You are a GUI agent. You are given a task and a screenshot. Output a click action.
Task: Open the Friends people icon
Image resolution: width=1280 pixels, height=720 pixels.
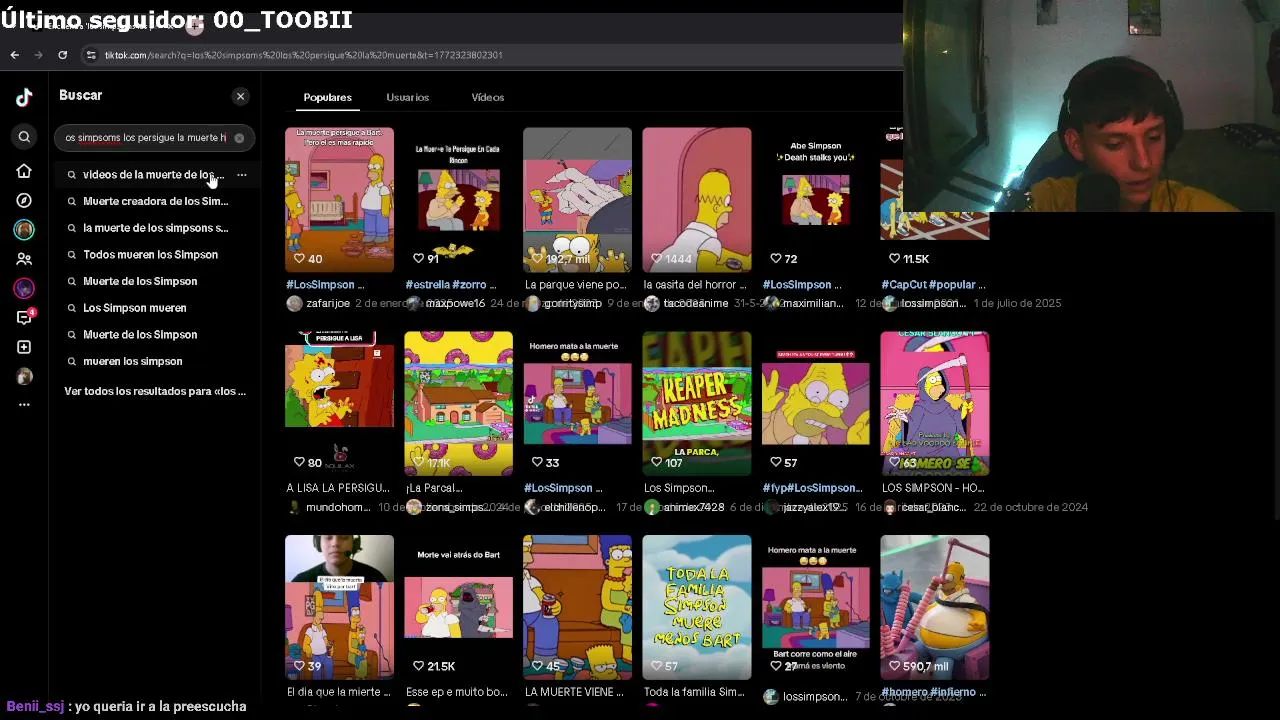(24, 259)
